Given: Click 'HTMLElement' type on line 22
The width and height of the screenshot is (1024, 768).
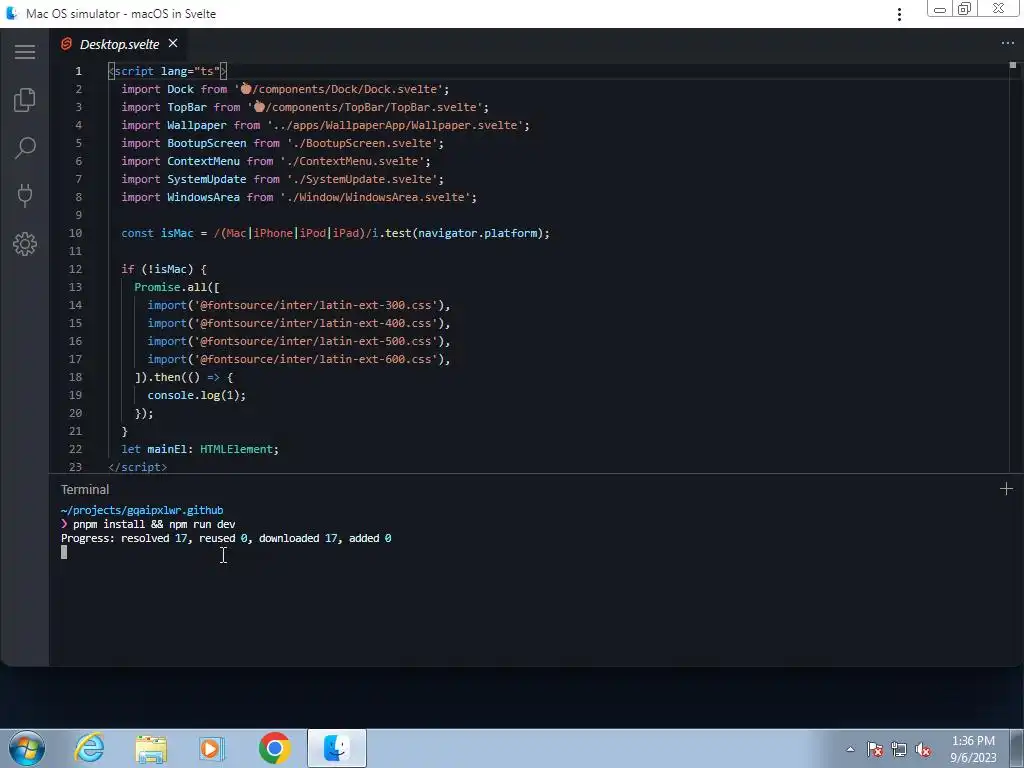Looking at the screenshot, I should pyautogui.click(x=236, y=449).
